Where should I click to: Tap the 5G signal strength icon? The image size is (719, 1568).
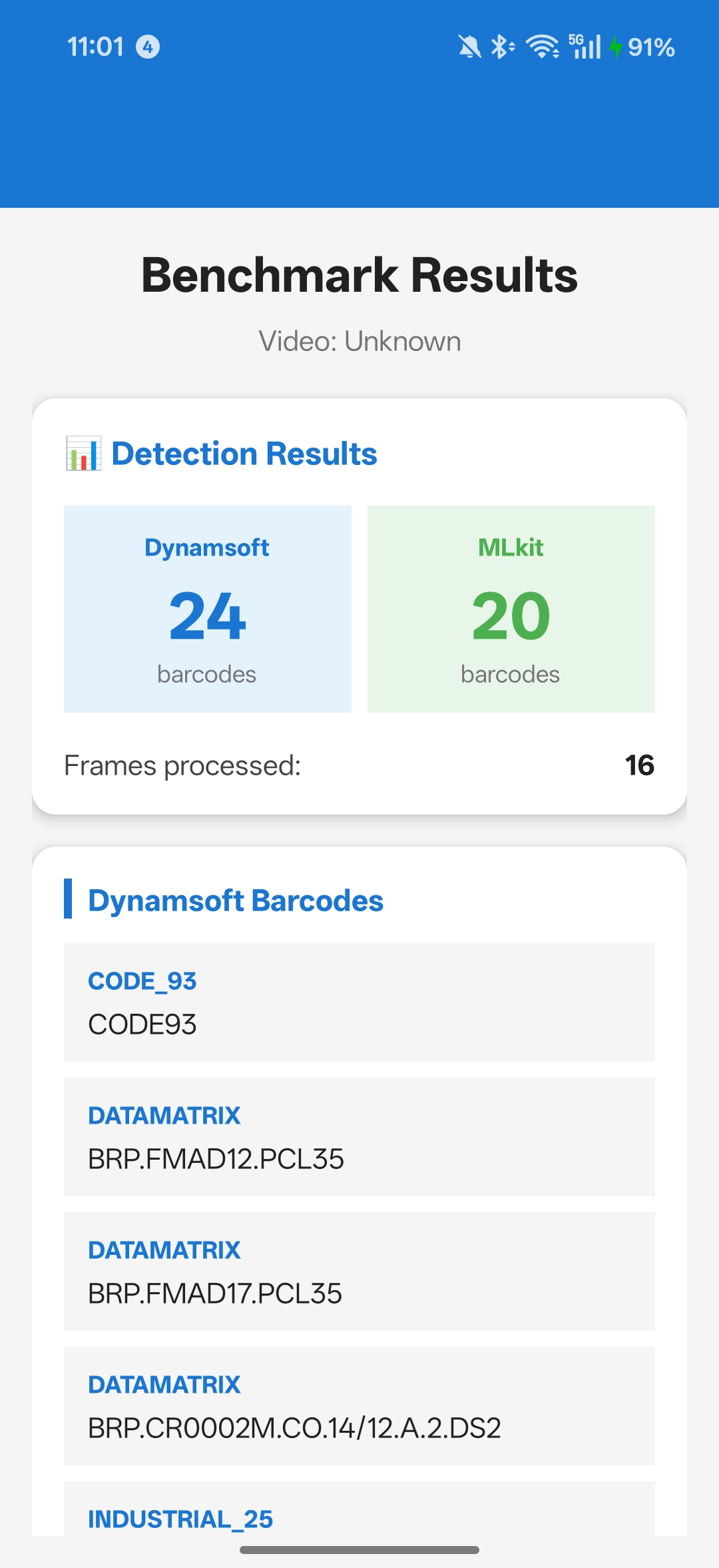pyautogui.click(x=585, y=47)
